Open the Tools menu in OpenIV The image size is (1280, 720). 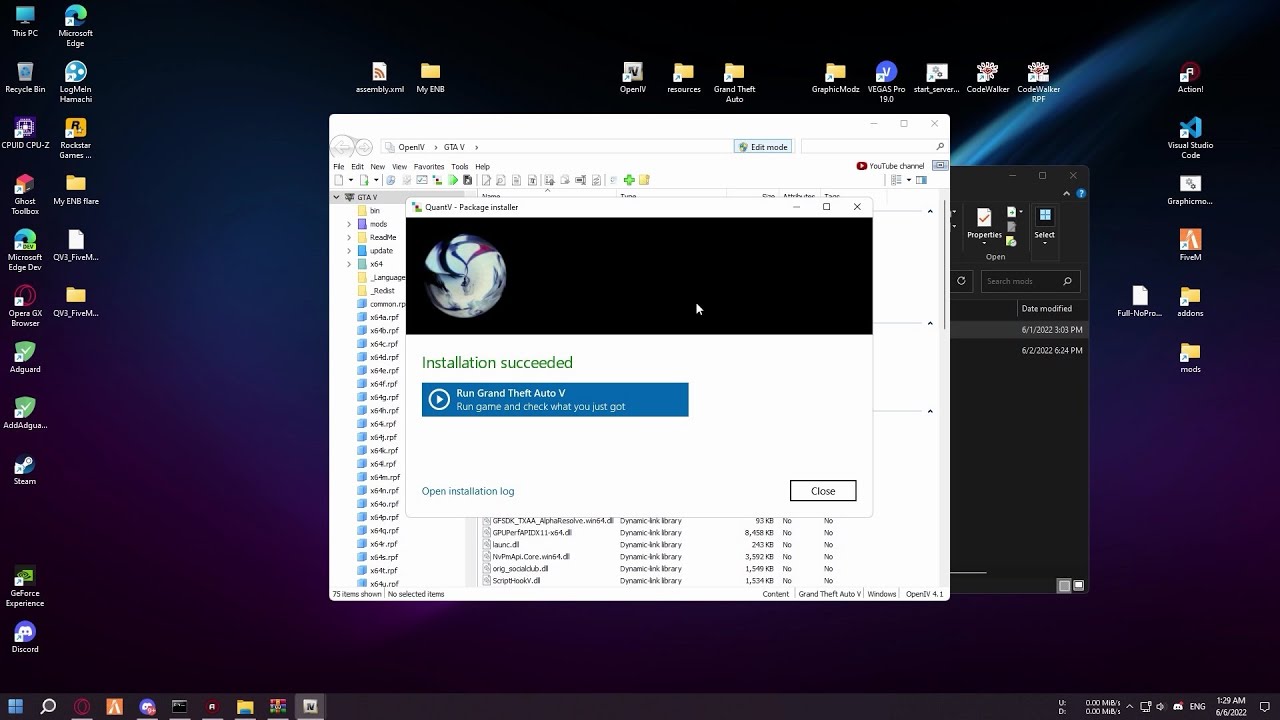pyautogui.click(x=460, y=167)
